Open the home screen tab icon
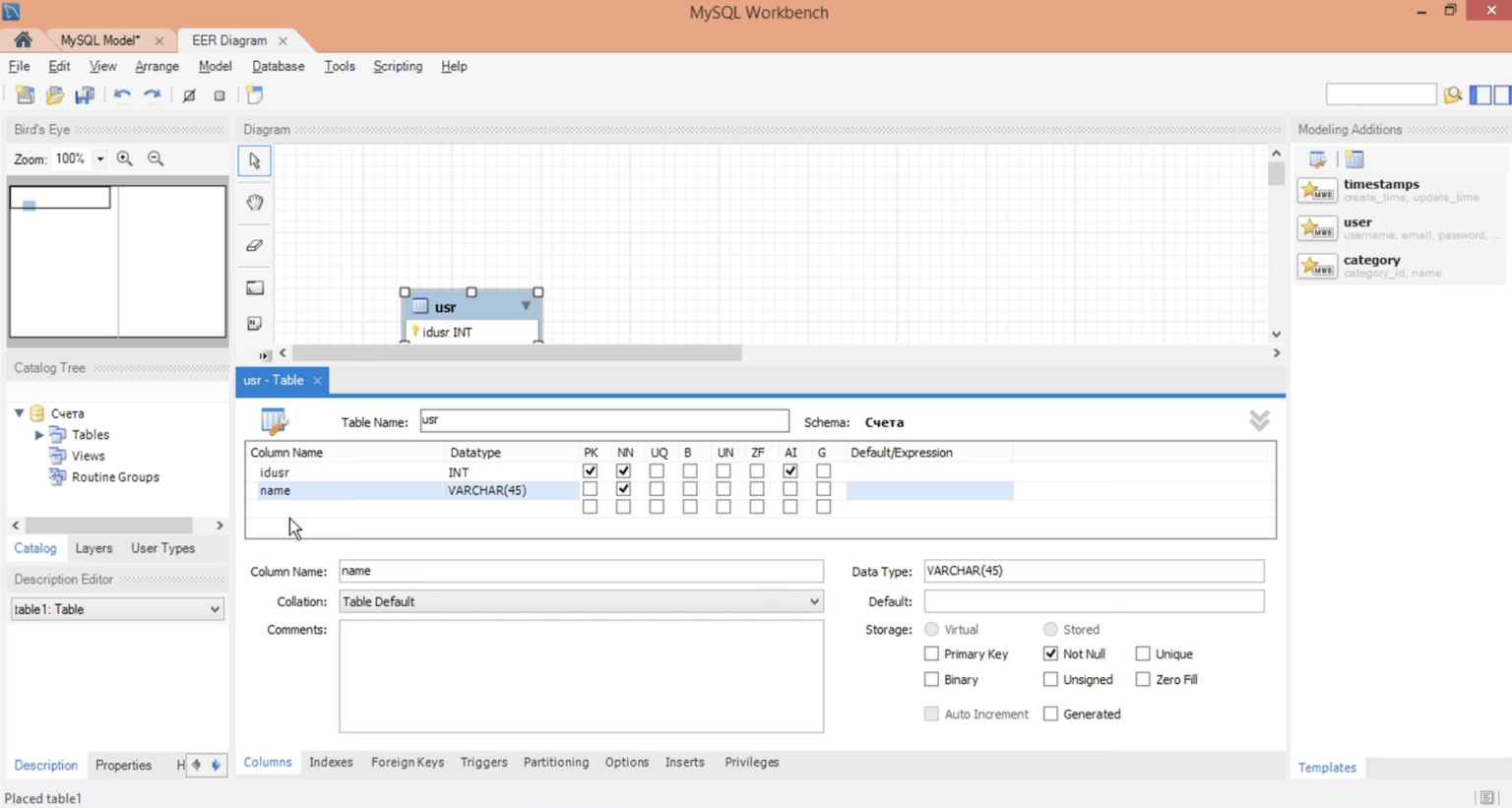 tap(23, 40)
